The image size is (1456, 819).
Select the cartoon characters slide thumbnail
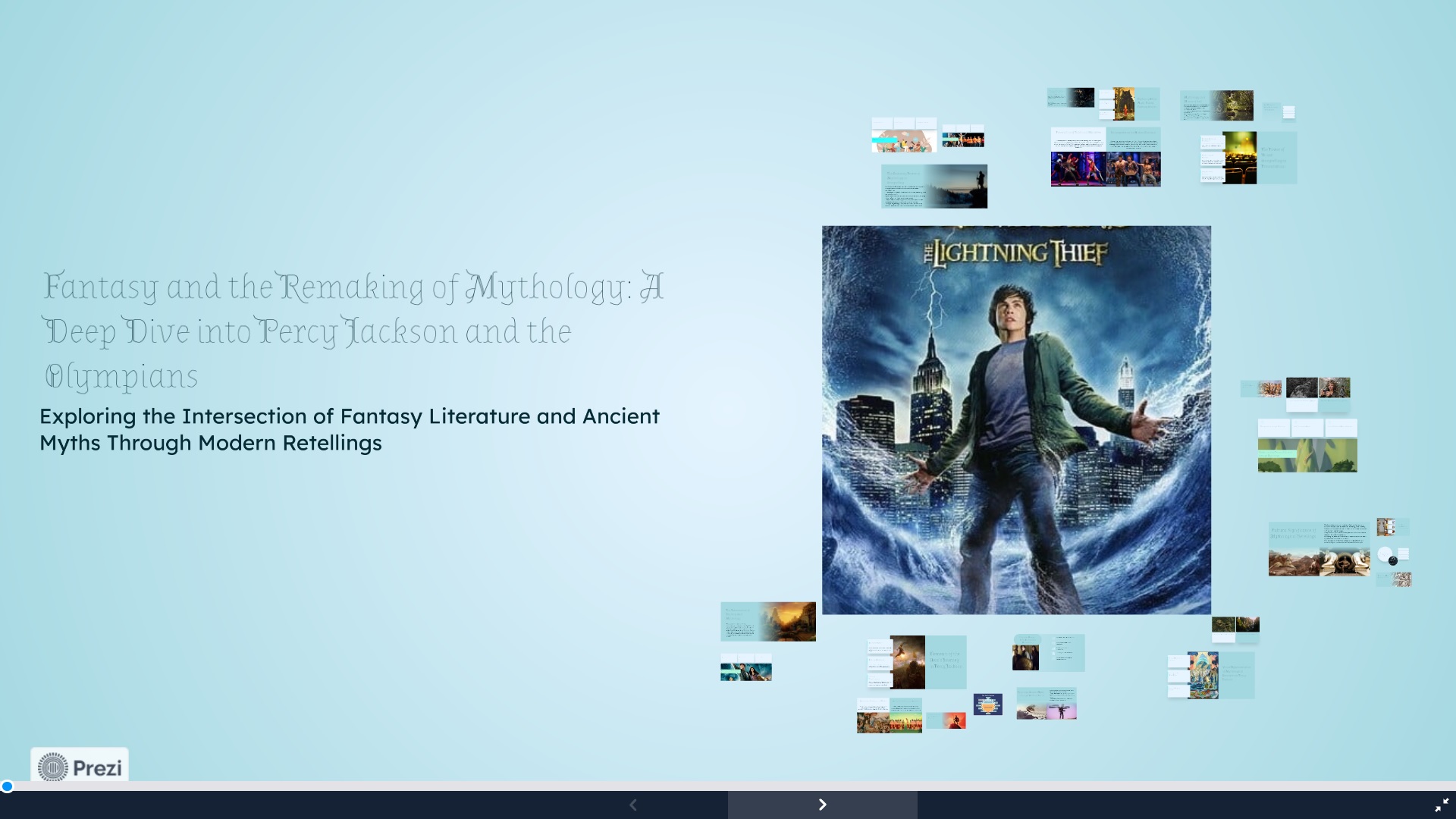[x=903, y=140]
